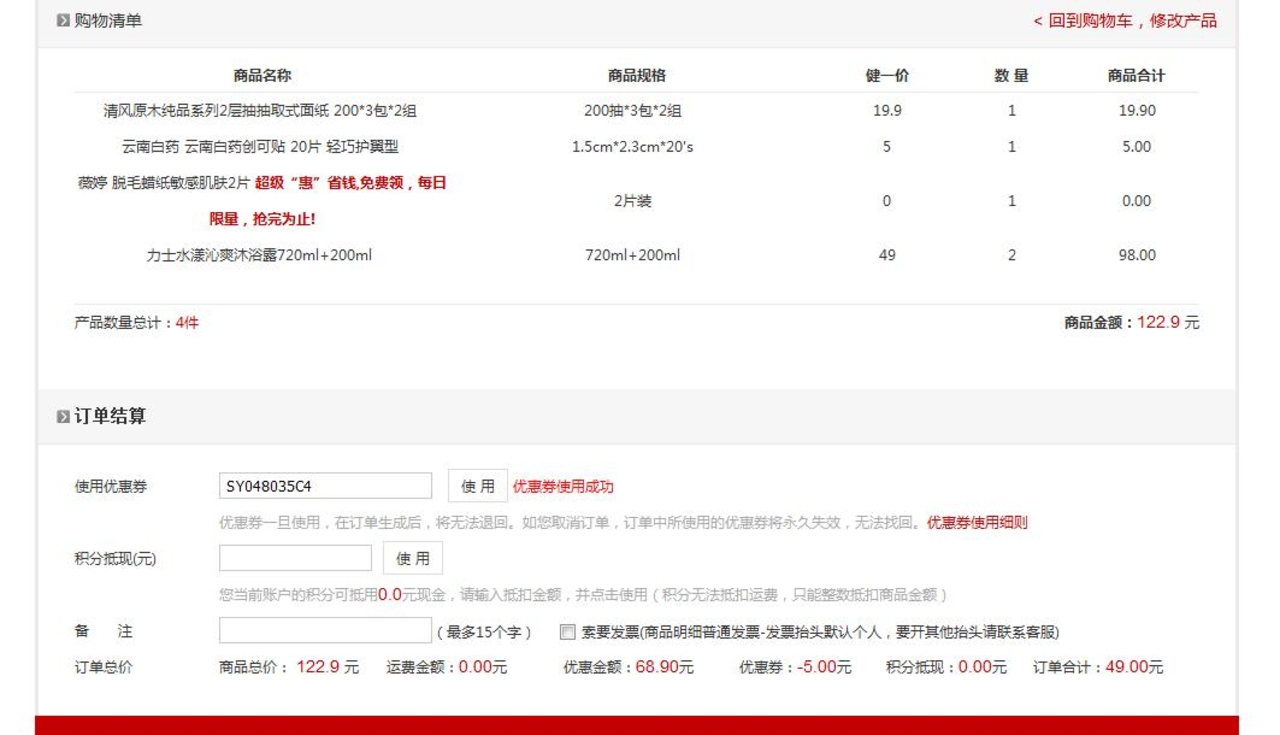The height and width of the screenshot is (735, 1280).
Task: Click the 商品金额 122.9 元 total
Action: coord(1132,322)
